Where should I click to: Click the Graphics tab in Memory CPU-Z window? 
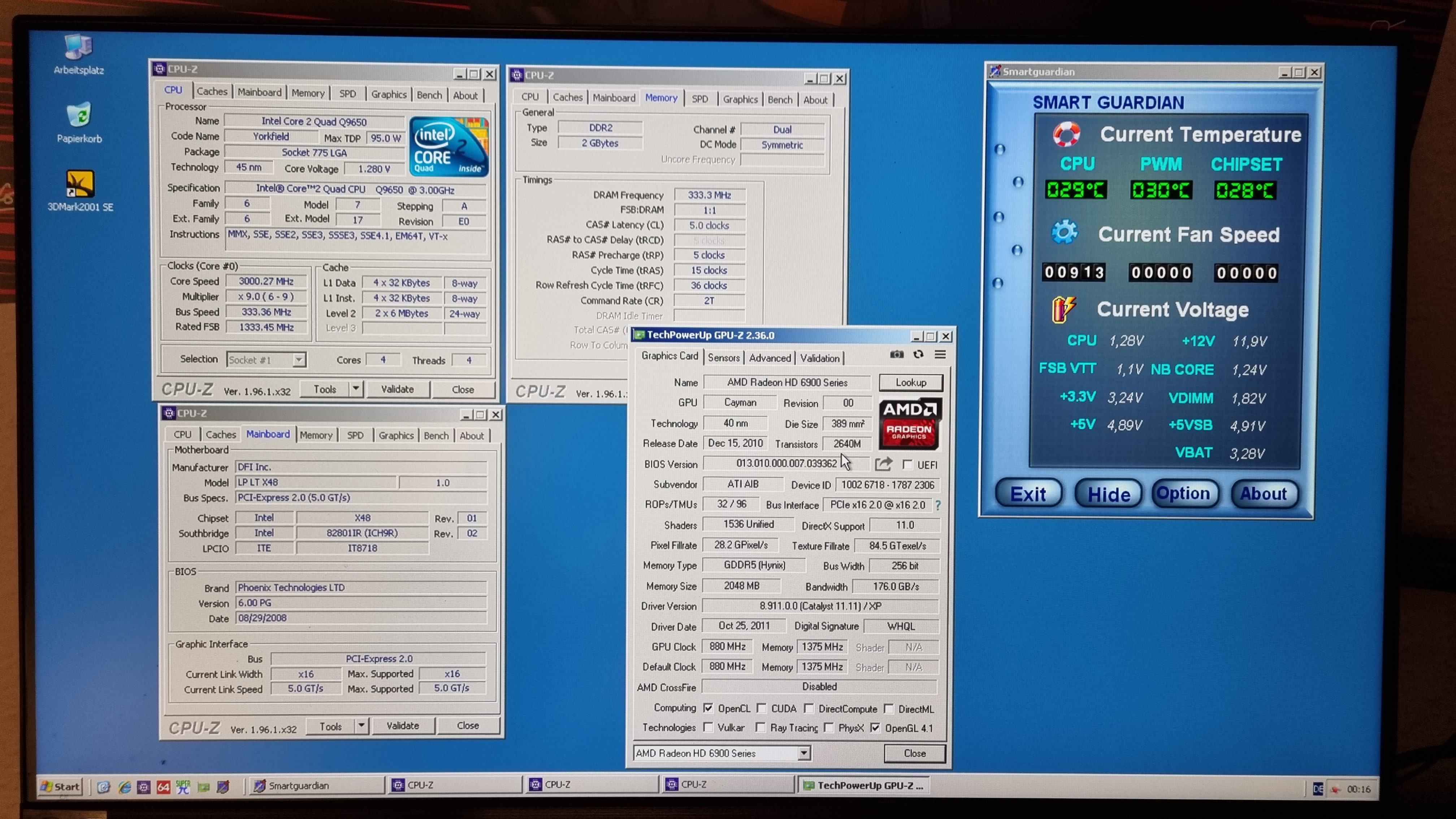(740, 99)
